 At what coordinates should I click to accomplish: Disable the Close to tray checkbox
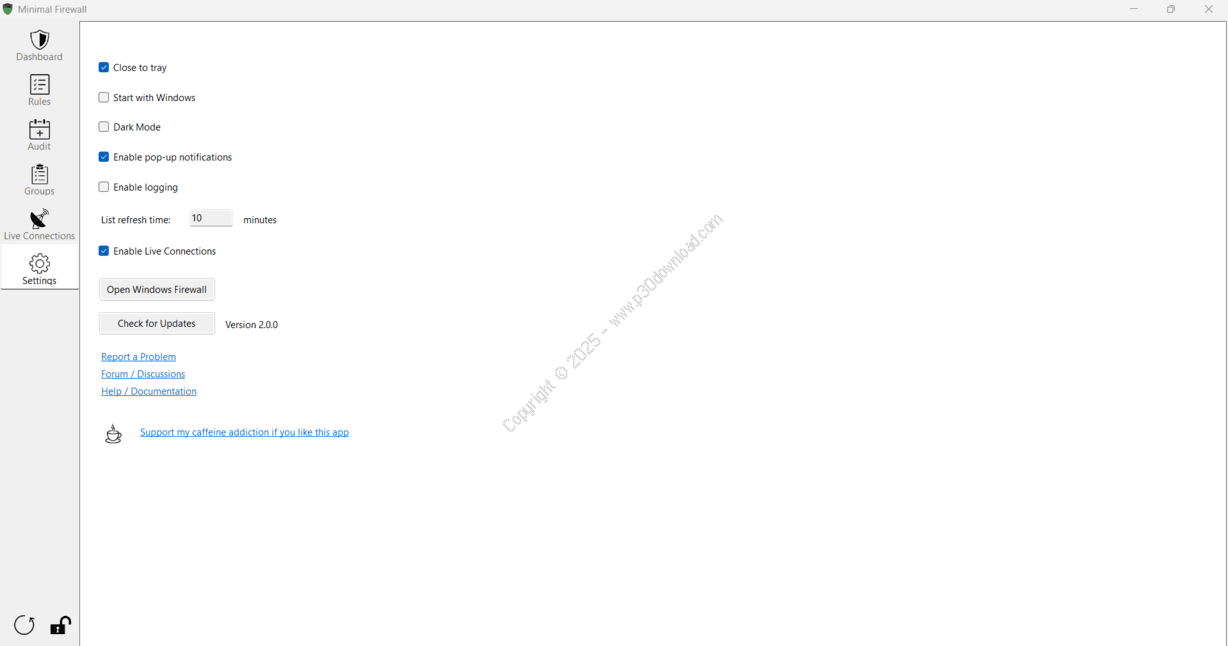click(104, 68)
